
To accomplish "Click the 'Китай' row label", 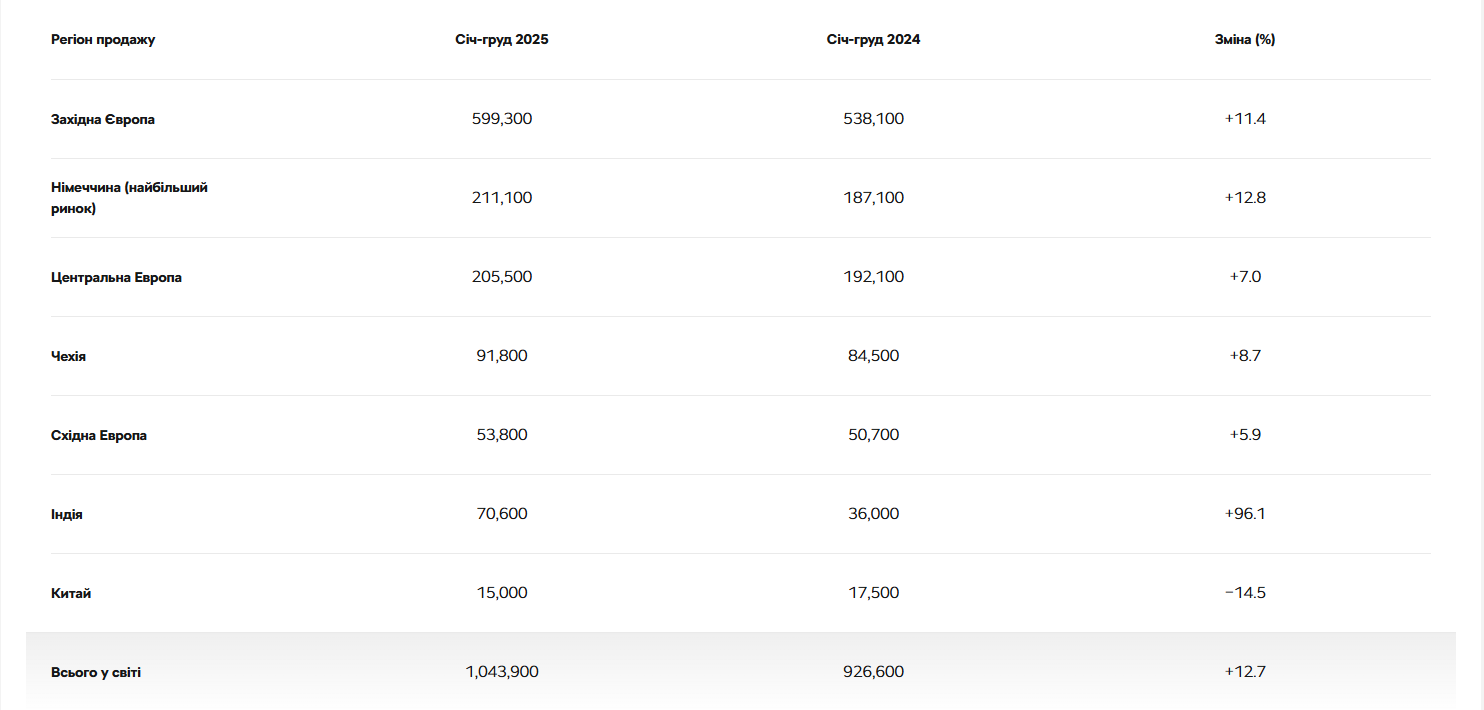I will pyautogui.click(x=71, y=593).
